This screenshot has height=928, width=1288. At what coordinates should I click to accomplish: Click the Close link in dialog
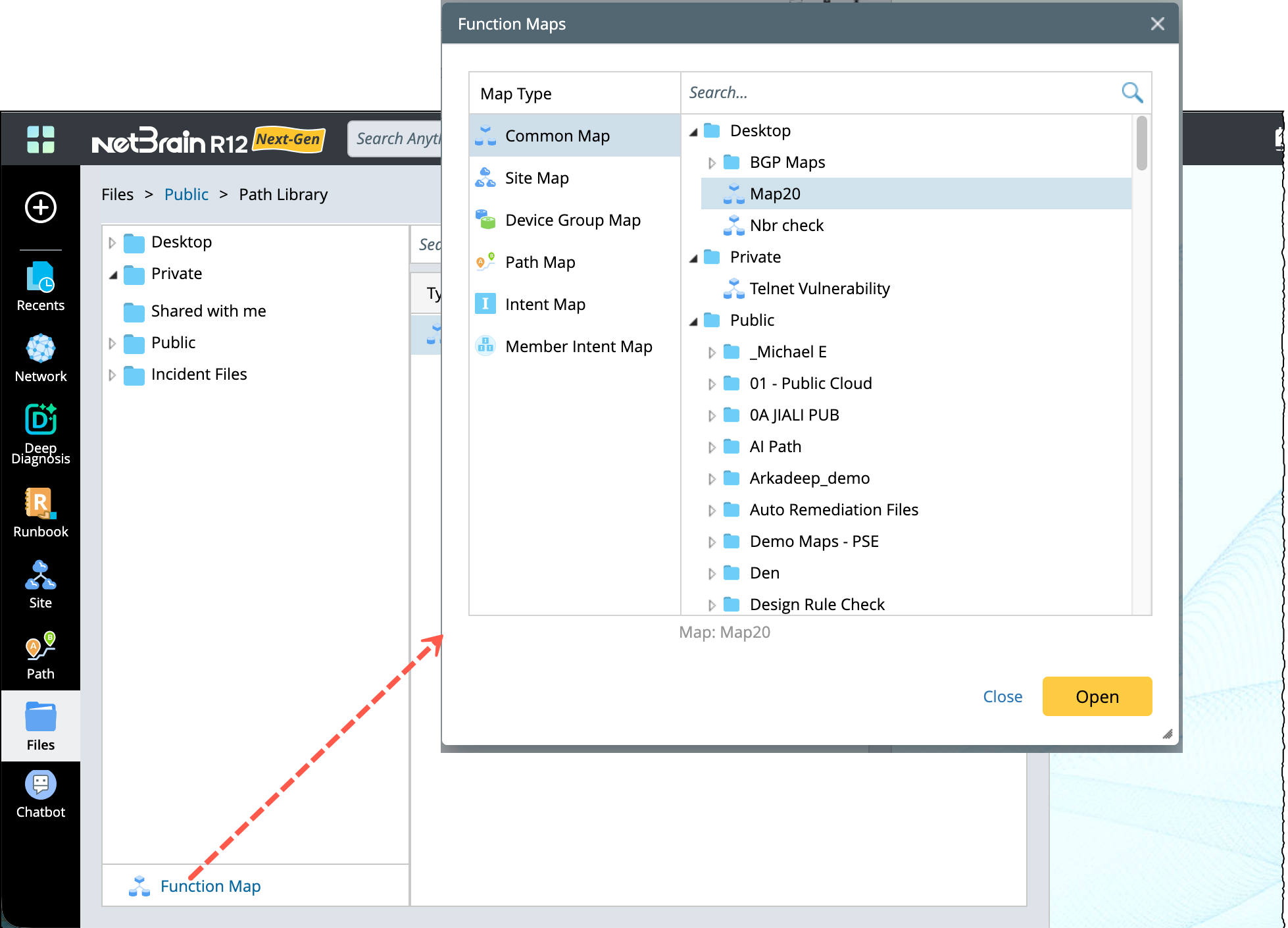click(1002, 696)
